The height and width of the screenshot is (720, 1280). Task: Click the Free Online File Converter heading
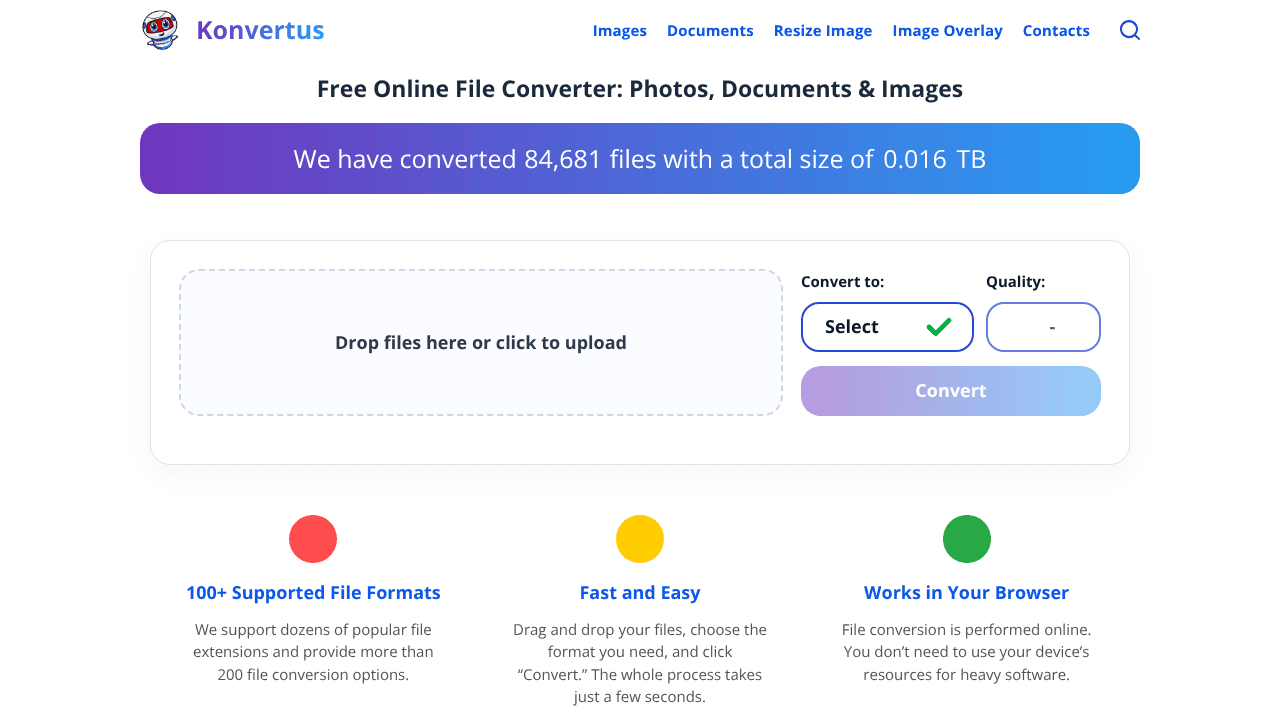pos(640,89)
